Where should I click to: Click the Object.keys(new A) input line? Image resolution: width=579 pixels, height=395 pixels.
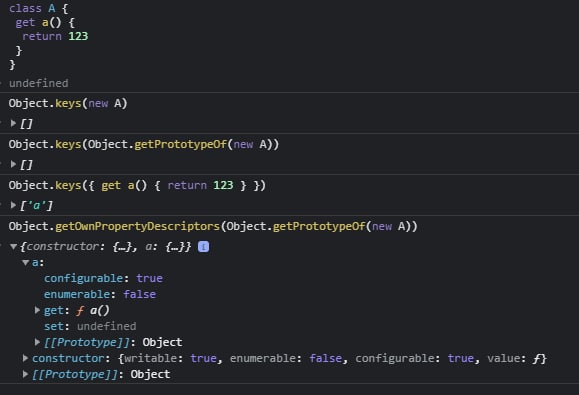68,103
